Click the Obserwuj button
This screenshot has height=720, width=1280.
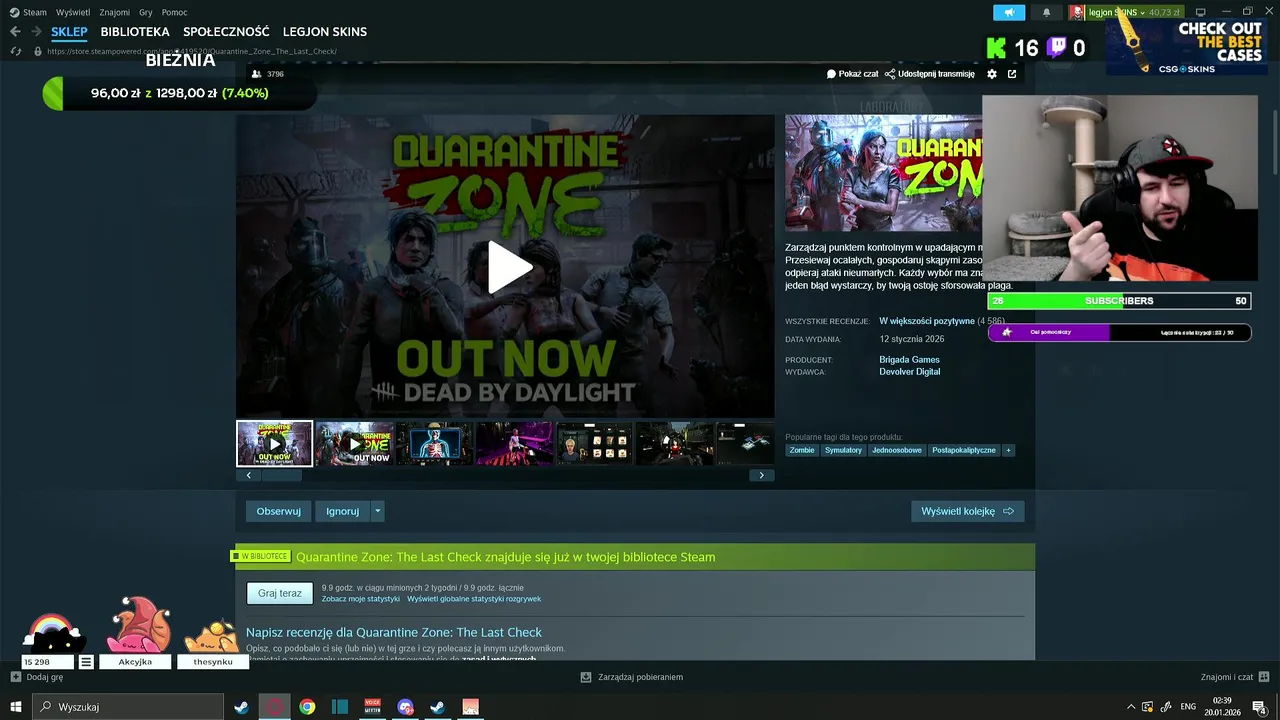(278, 511)
